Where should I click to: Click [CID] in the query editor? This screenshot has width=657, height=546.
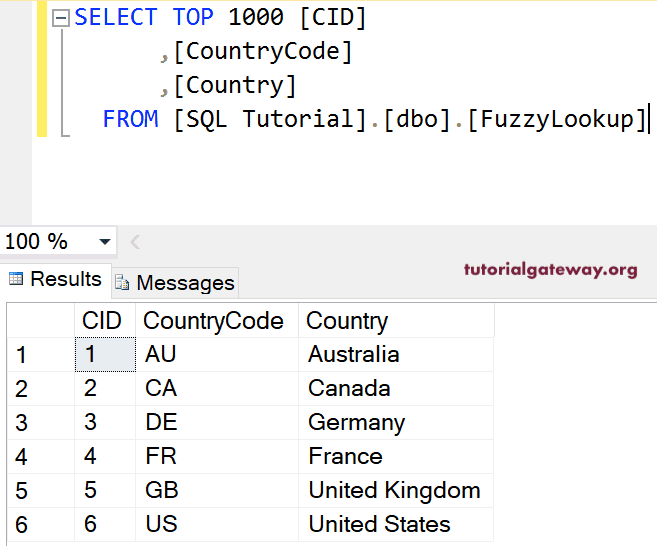333,18
